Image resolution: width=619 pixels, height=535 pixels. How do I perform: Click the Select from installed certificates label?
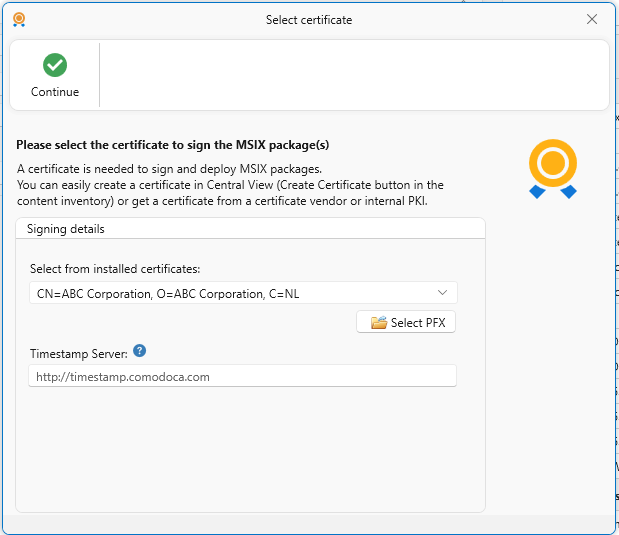[115, 268]
